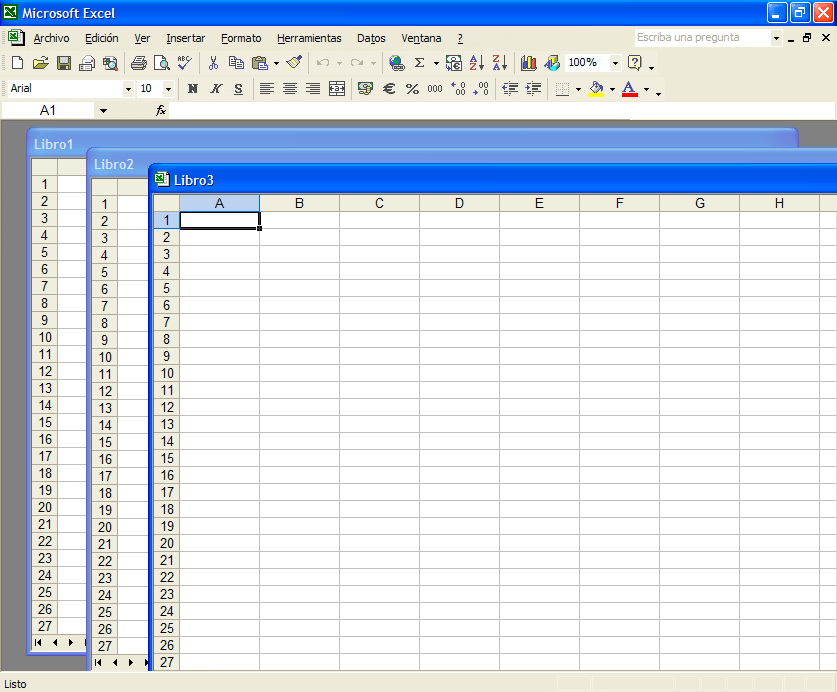837x692 pixels.
Task: Open the Formato menu
Action: (x=241, y=38)
